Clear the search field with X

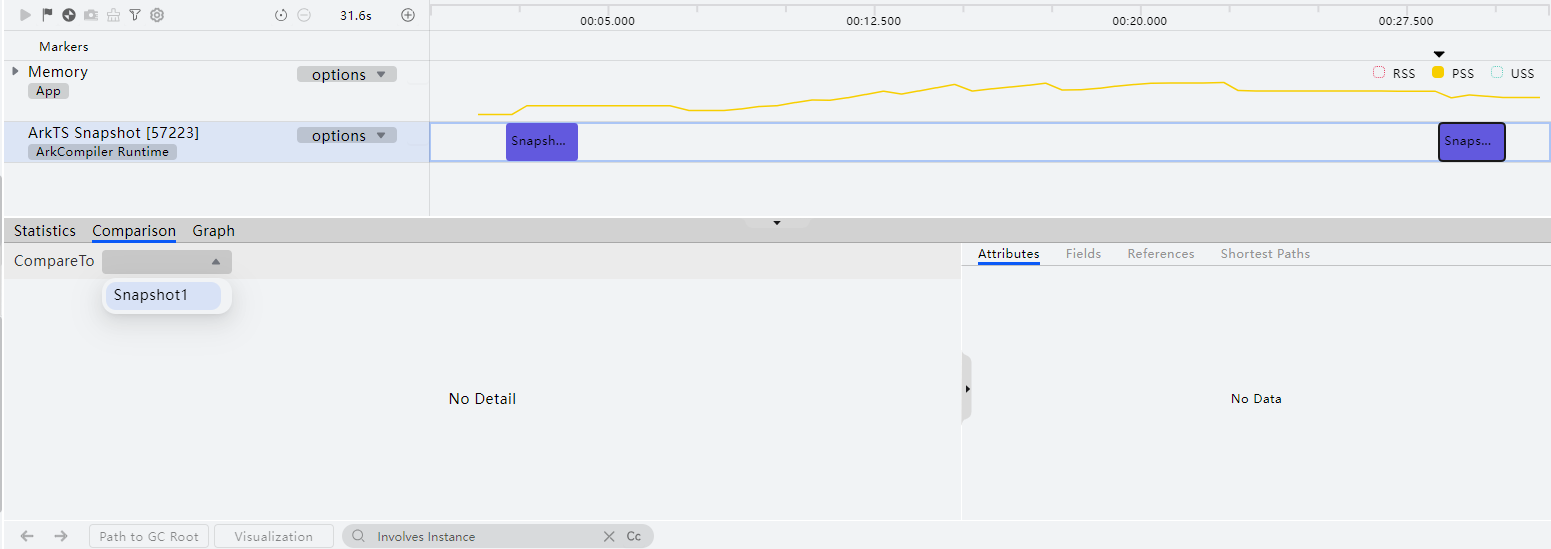pos(609,536)
